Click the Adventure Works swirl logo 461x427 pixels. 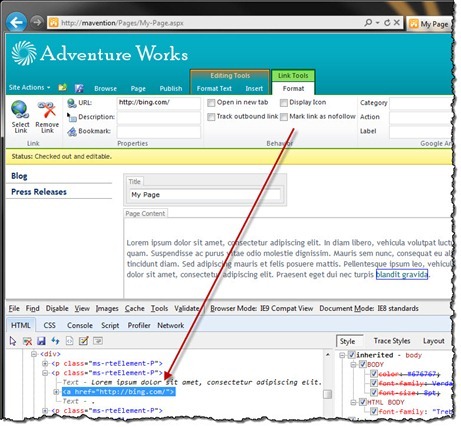click(x=24, y=53)
